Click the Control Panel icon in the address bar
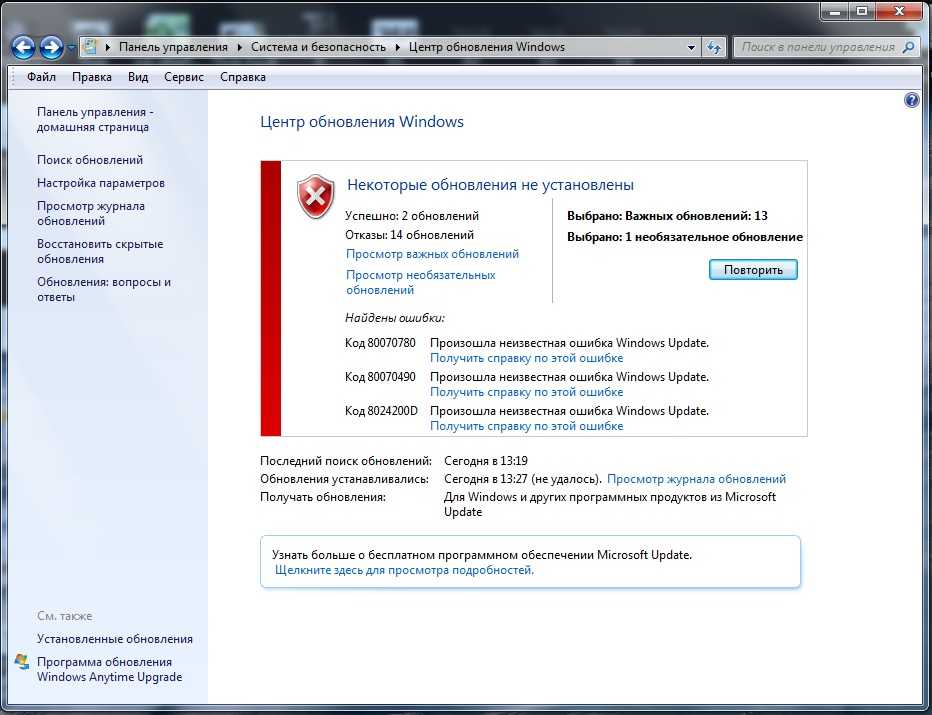932x715 pixels. 89,46
